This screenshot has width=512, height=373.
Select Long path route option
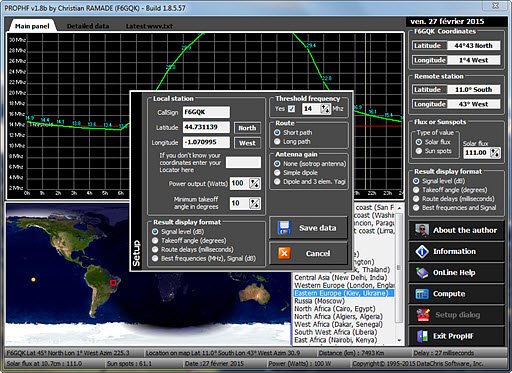point(277,142)
